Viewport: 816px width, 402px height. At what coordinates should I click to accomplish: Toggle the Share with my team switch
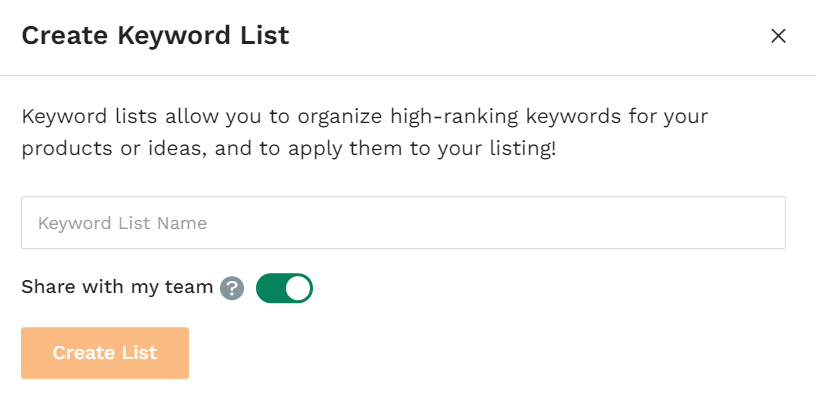[284, 288]
